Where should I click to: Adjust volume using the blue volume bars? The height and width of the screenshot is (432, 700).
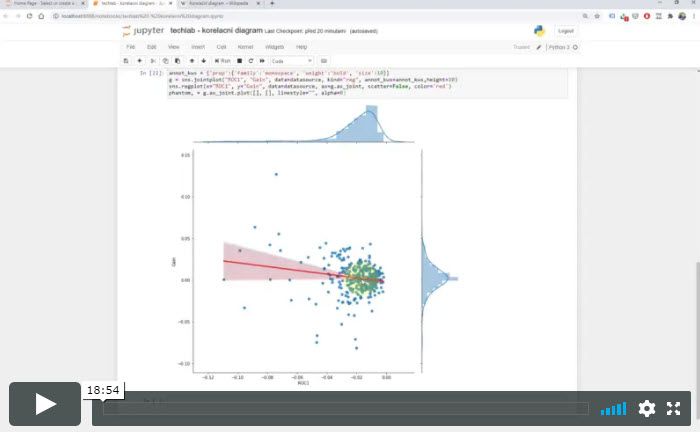coord(613,409)
